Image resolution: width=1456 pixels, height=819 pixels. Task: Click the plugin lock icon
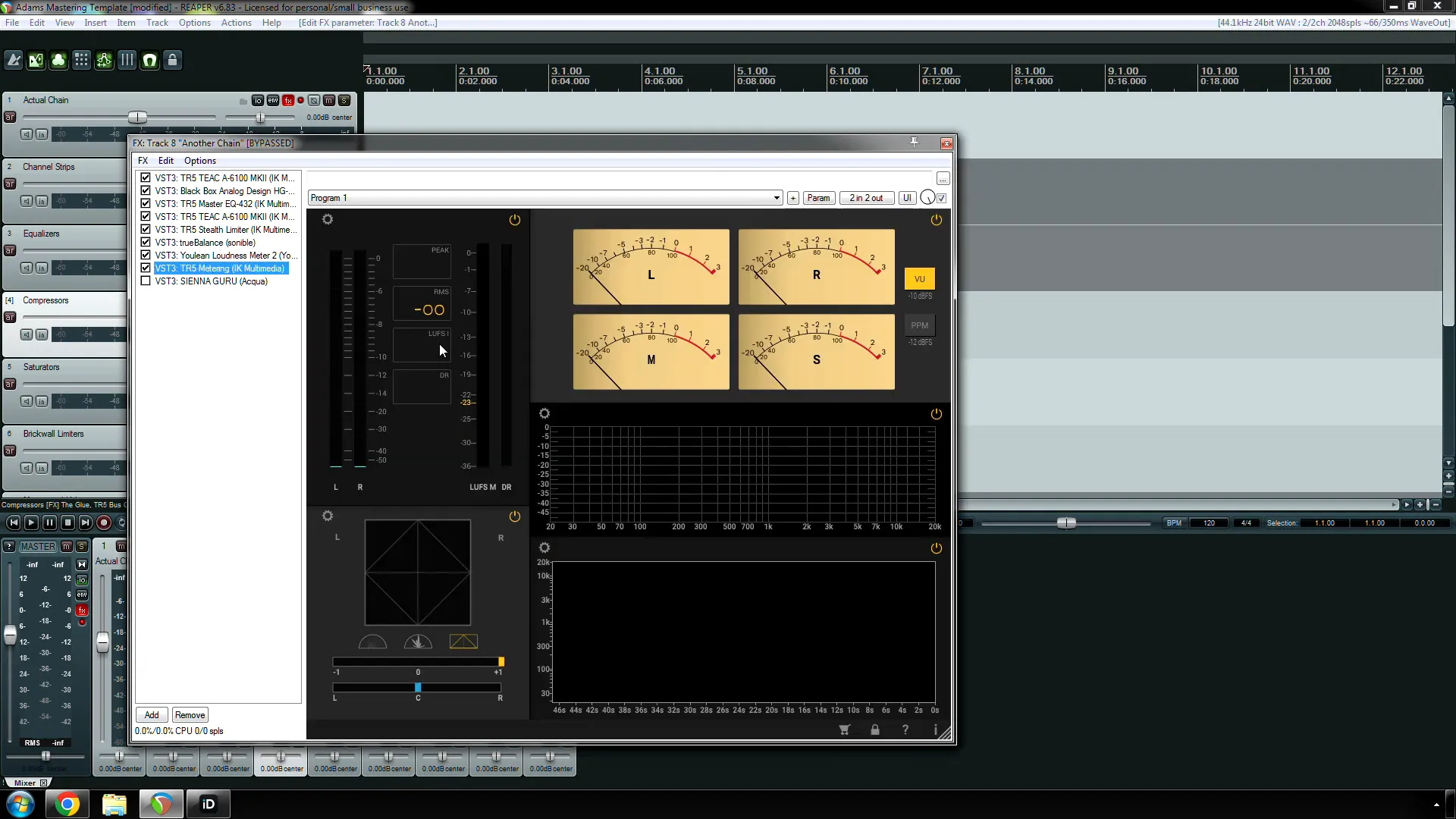coord(875,730)
